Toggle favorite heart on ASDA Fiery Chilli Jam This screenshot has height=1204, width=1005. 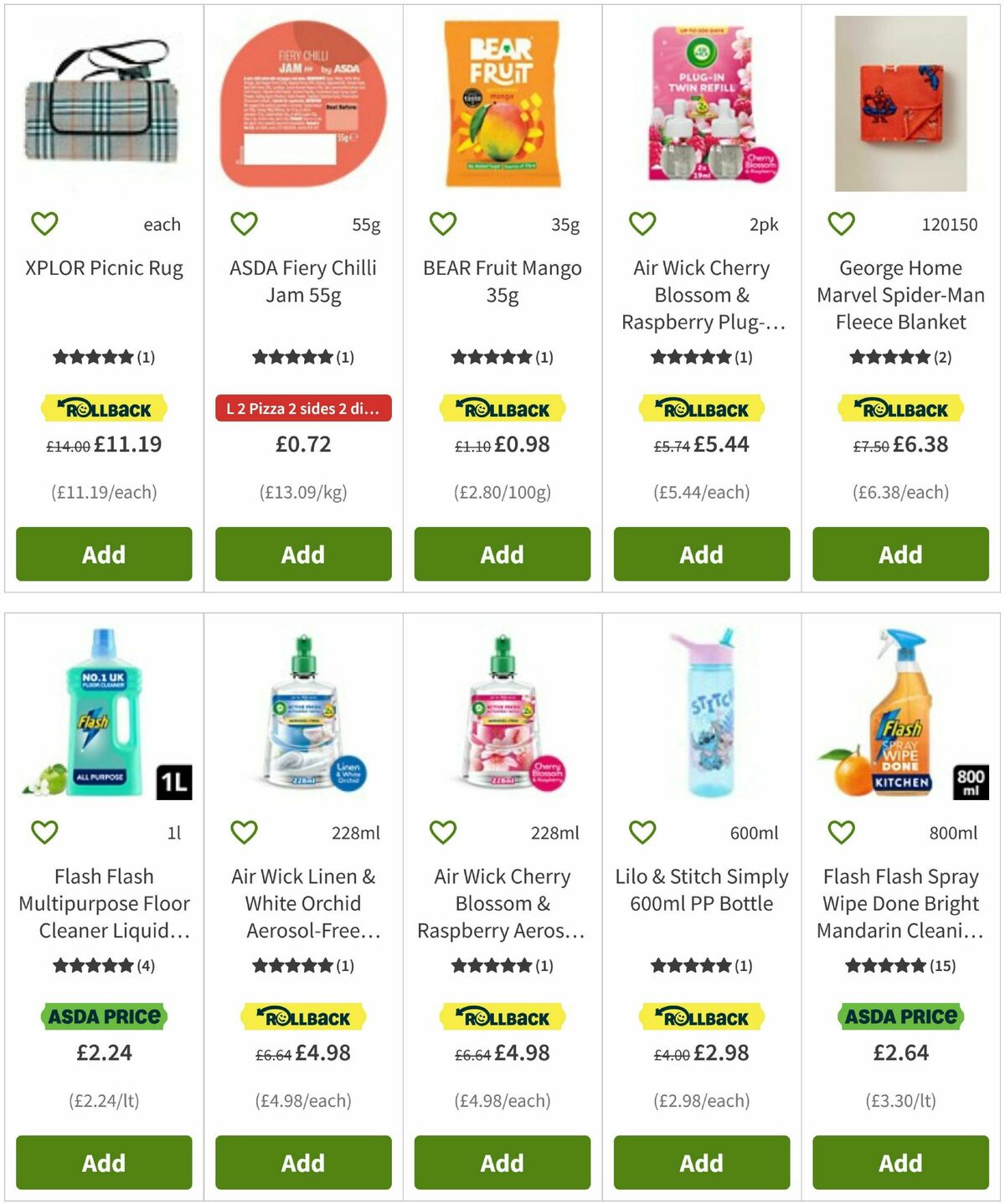coord(243,224)
